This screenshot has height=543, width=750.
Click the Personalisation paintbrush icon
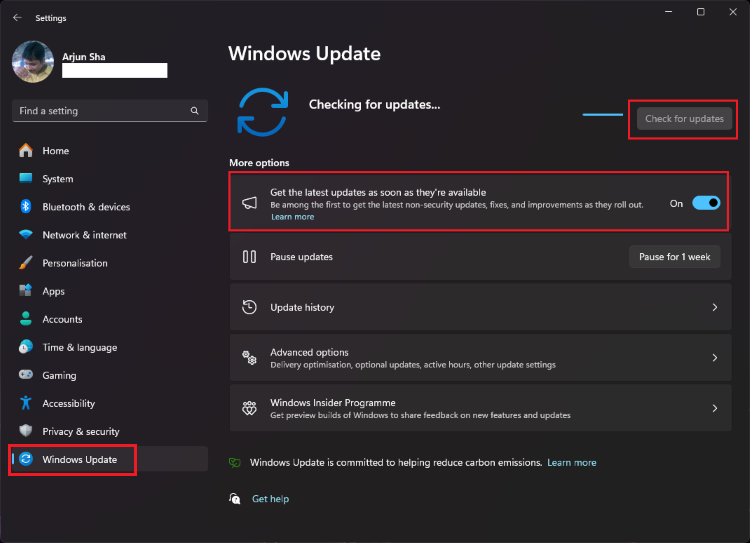point(26,263)
